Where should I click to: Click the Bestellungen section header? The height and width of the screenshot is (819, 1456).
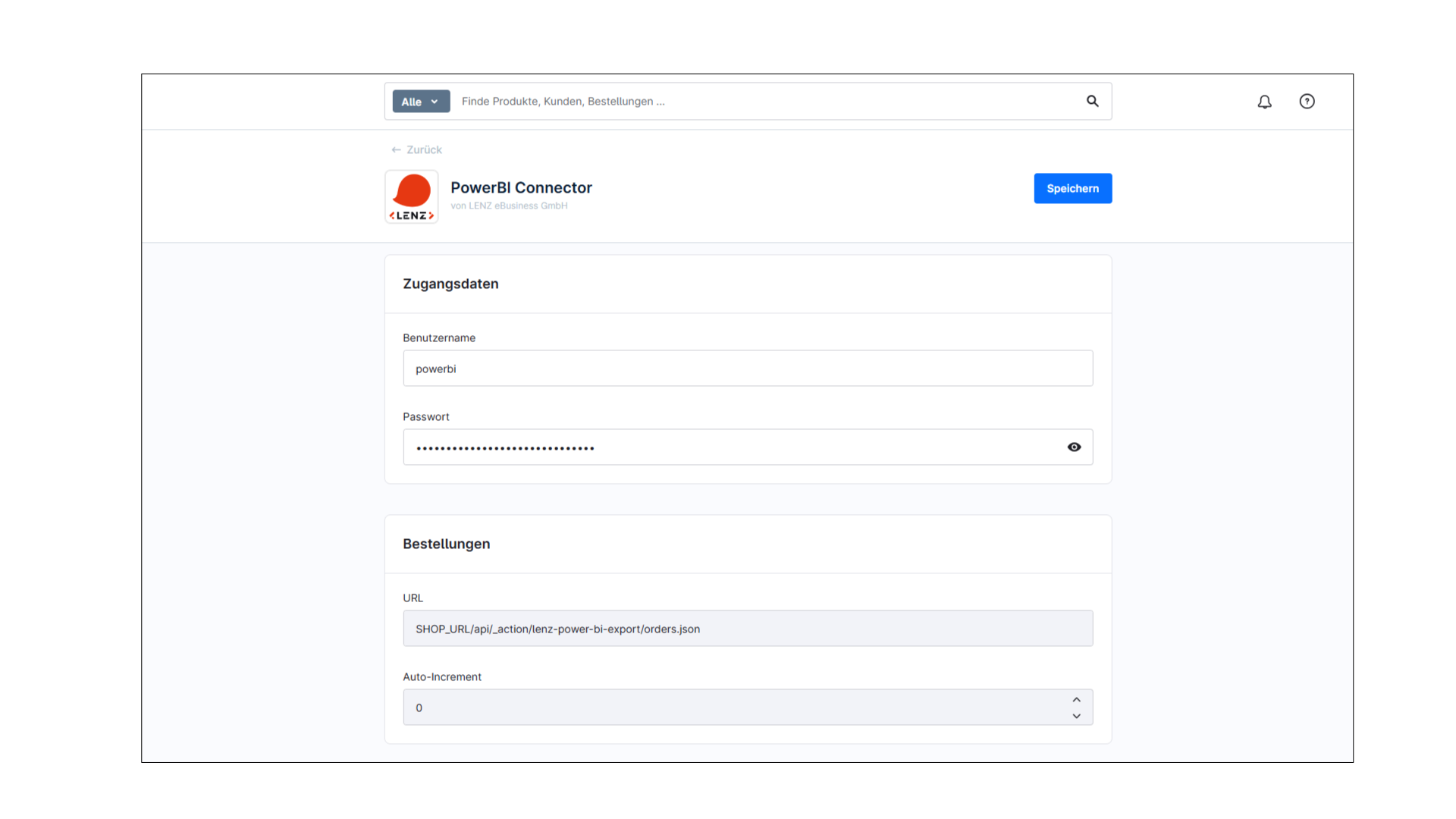tap(446, 544)
